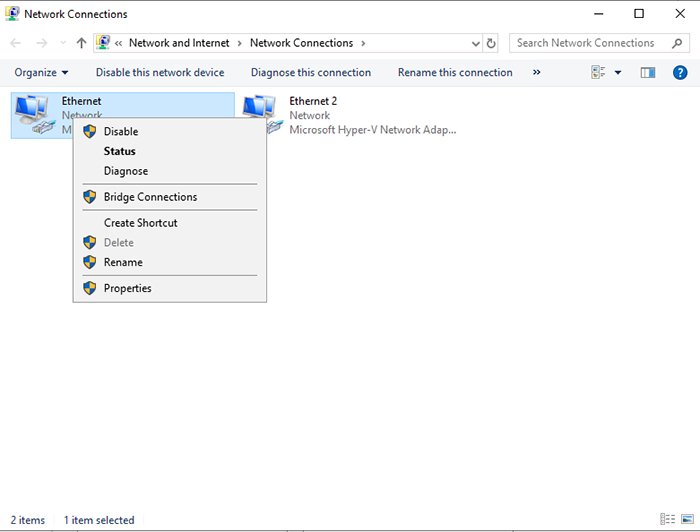Open the recent locations dropdown arrow

click(64, 44)
